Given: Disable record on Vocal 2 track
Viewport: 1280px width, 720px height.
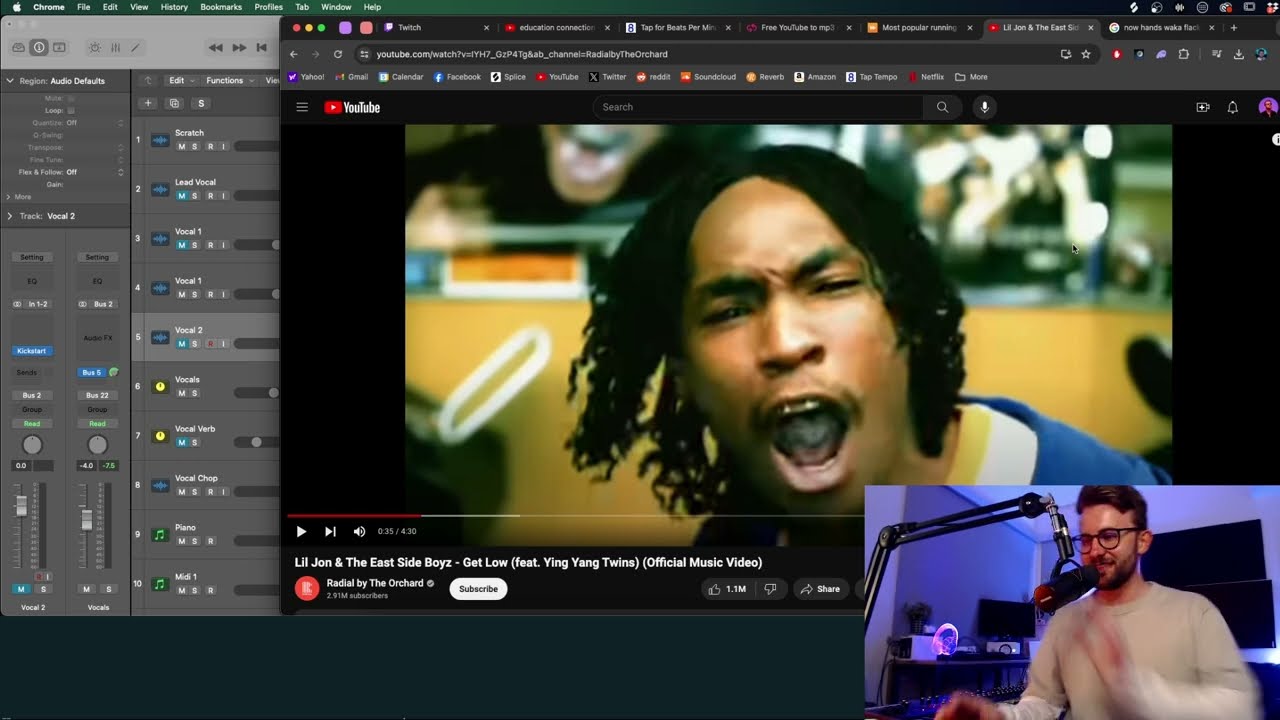Looking at the screenshot, I should tap(210, 344).
